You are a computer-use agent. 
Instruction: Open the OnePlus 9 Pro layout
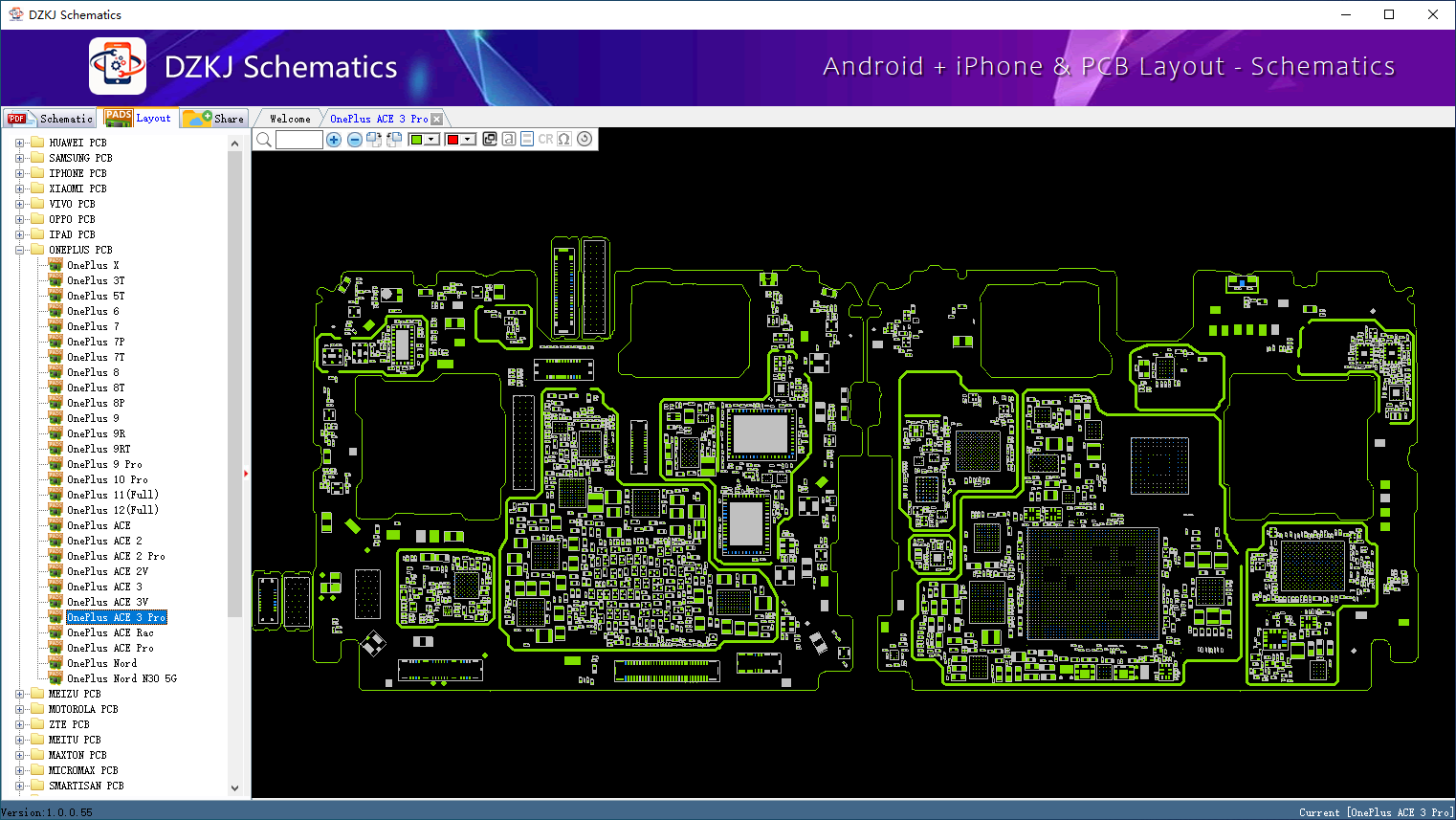(104, 464)
